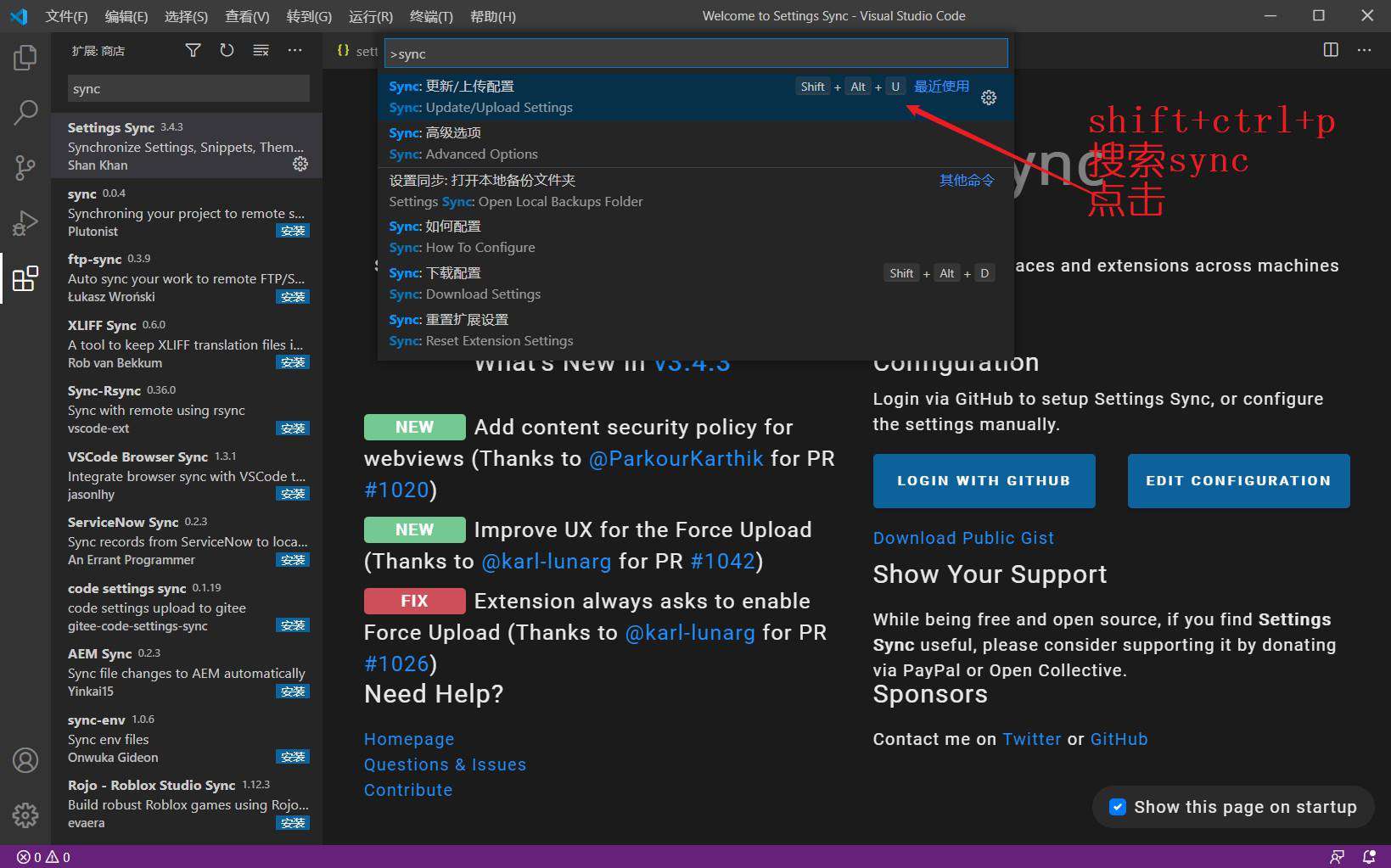Click LOGIN WITH GITHUB button
The width and height of the screenshot is (1391, 868).
coord(984,481)
